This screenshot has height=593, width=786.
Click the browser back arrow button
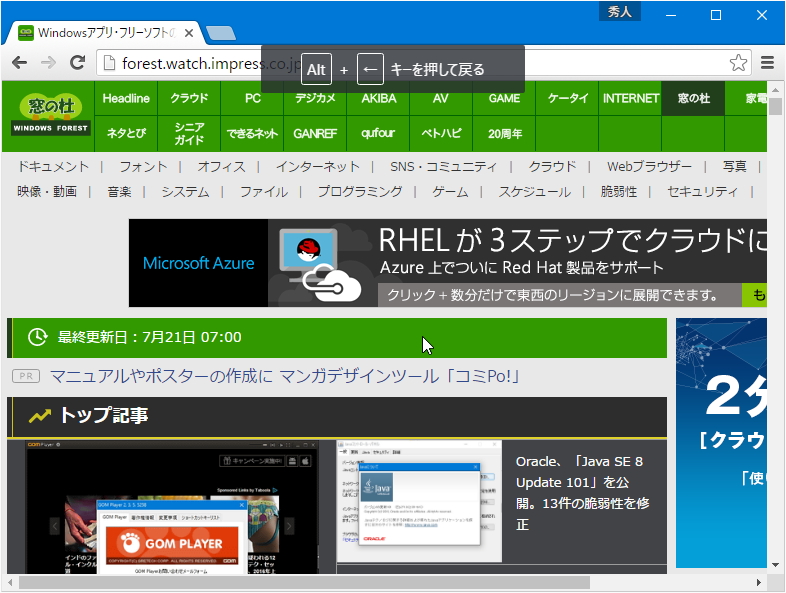20,63
